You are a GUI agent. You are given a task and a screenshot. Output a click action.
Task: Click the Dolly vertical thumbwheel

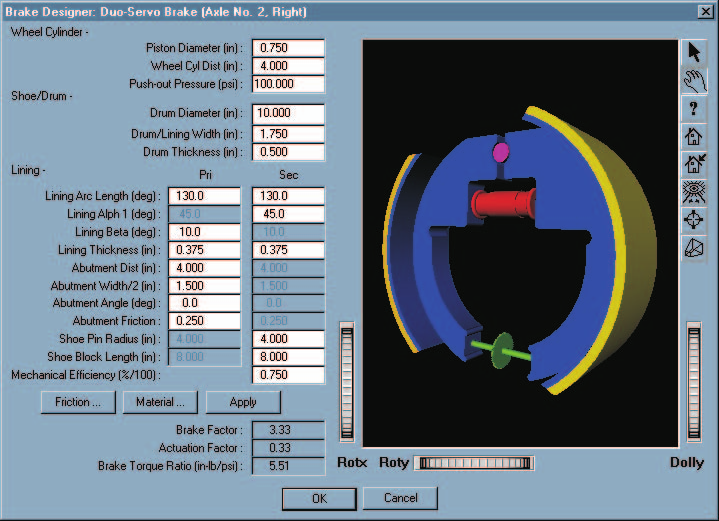pyautogui.click(x=694, y=382)
